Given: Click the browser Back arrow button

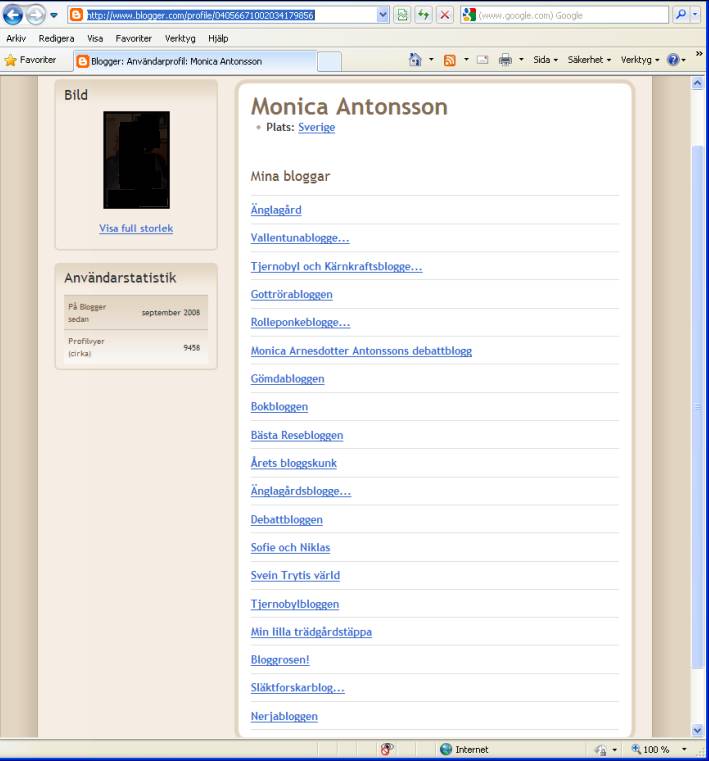Looking at the screenshot, I should 12,15.
